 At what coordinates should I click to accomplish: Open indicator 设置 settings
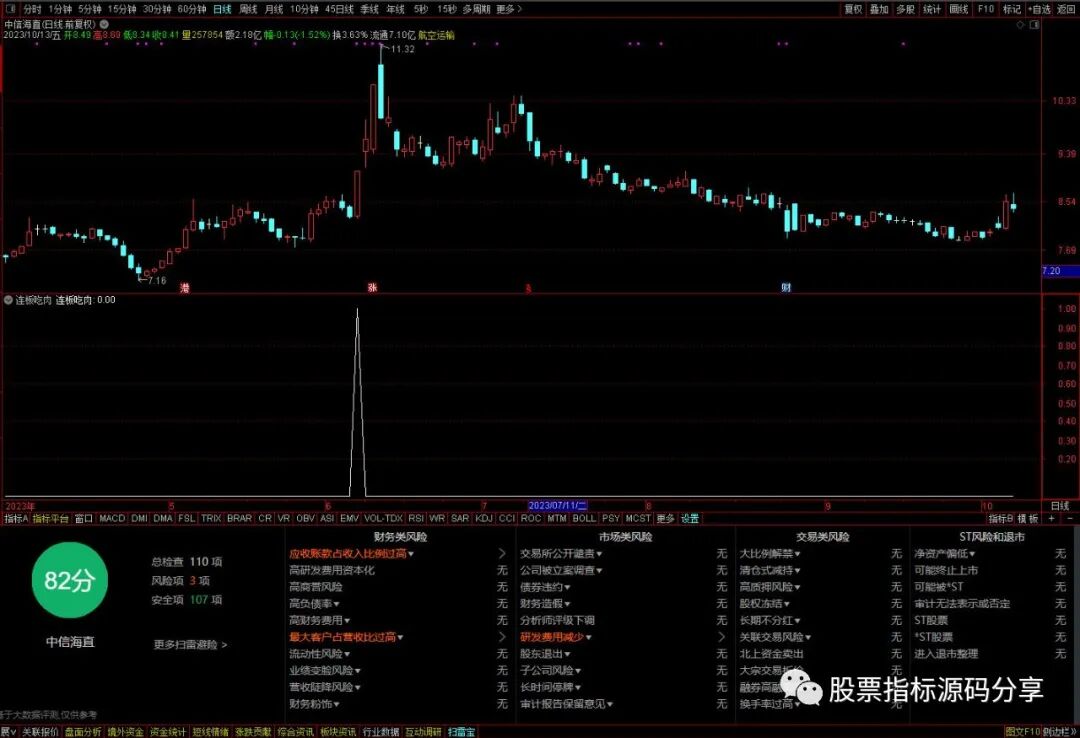coord(689,518)
